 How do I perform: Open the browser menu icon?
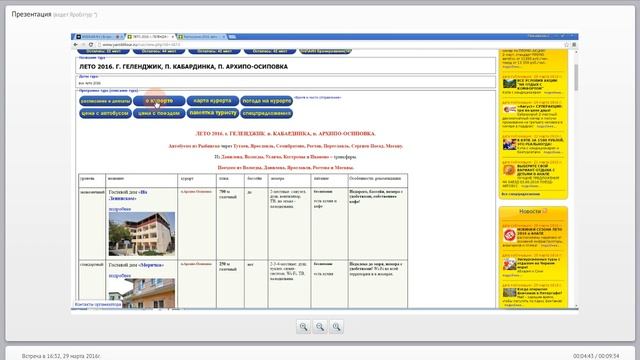point(574,44)
